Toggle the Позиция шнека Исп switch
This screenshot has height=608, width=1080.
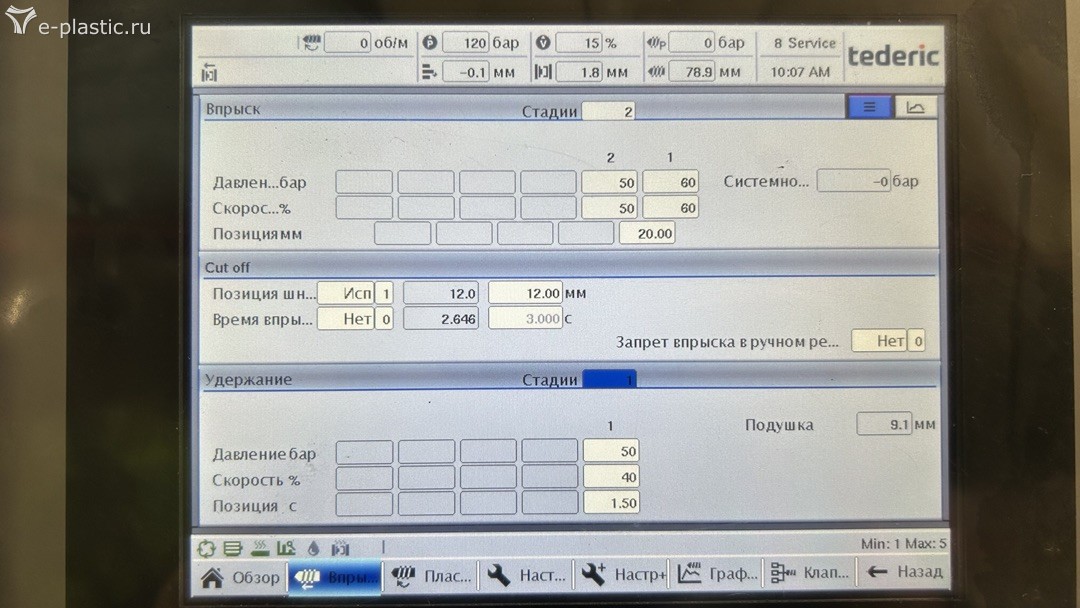click(345, 293)
